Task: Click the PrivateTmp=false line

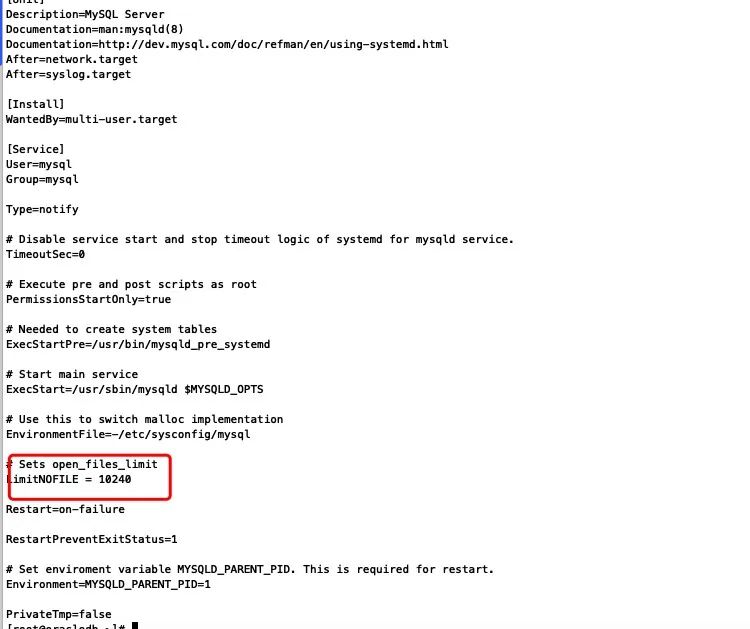Action: (58, 614)
